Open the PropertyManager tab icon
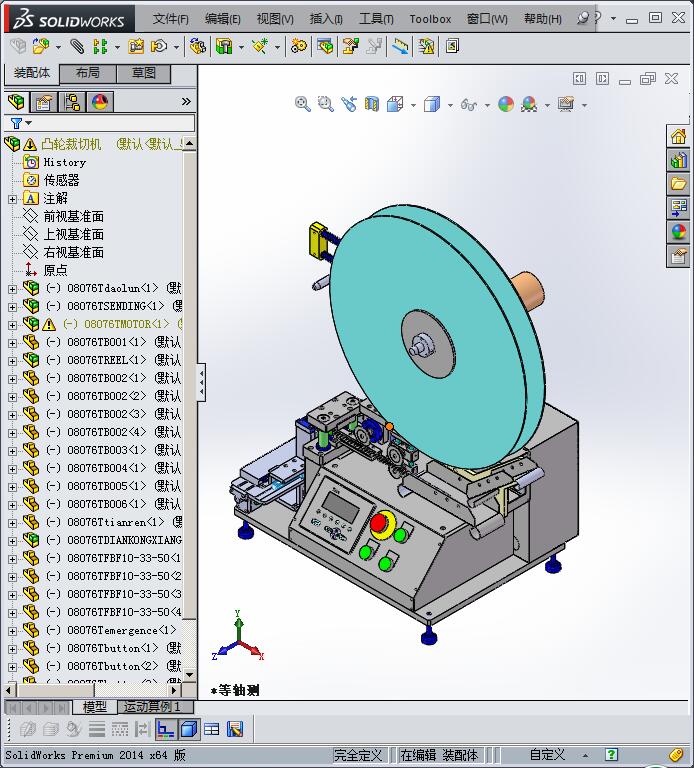694x768 pixels. click(44, 102)
